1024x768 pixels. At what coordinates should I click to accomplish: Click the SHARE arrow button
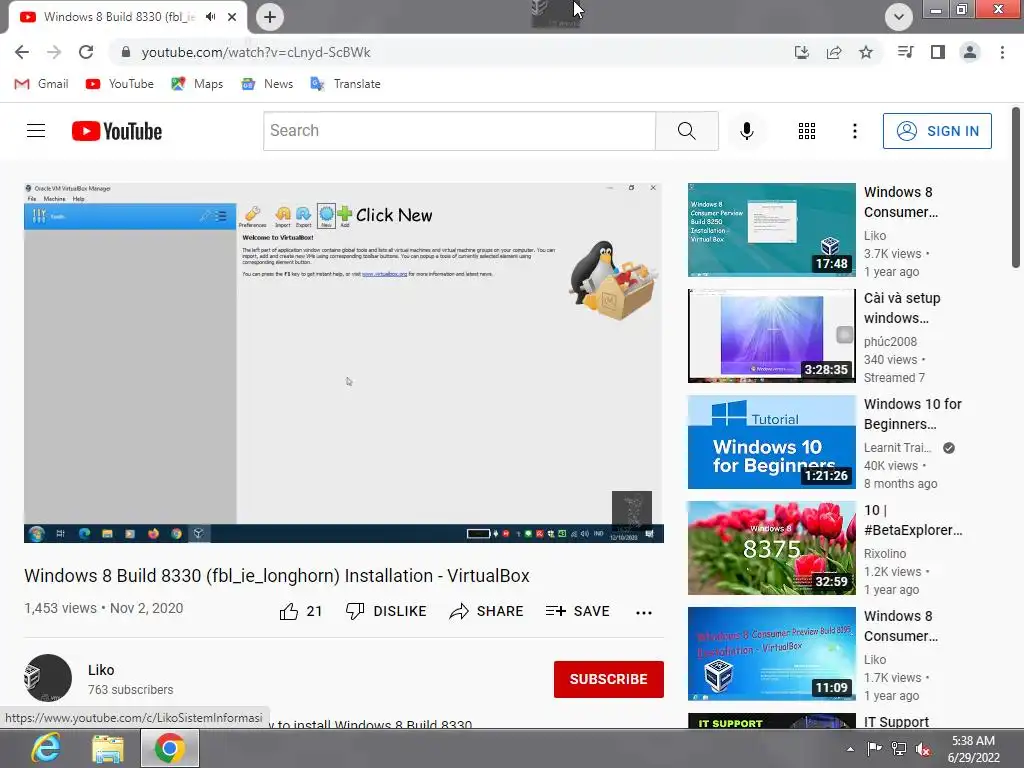point(487,611)
